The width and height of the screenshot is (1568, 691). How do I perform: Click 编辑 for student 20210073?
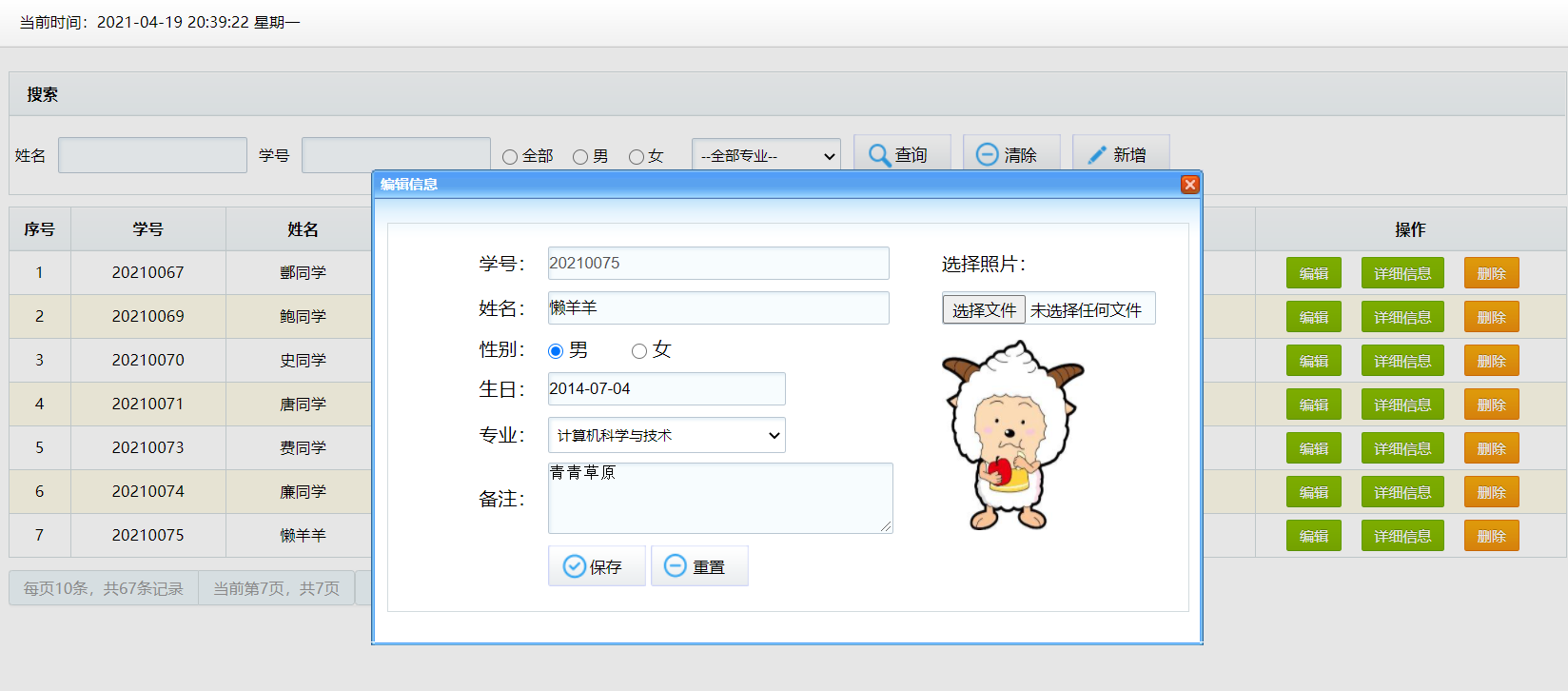tap(1314, 448)
